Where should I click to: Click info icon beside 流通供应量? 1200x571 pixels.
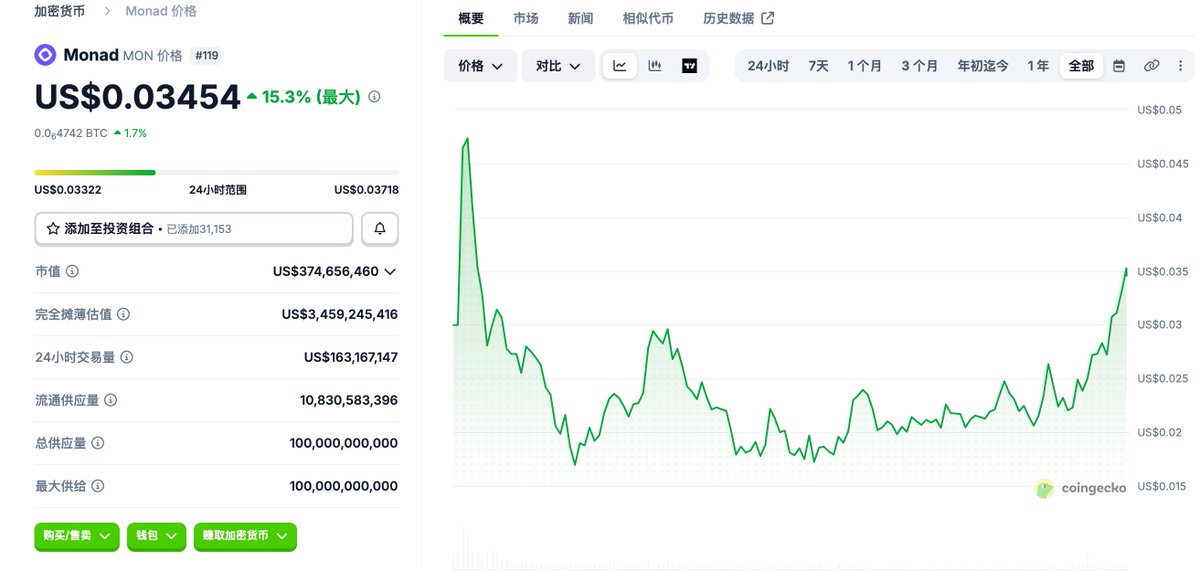(110, 400)
